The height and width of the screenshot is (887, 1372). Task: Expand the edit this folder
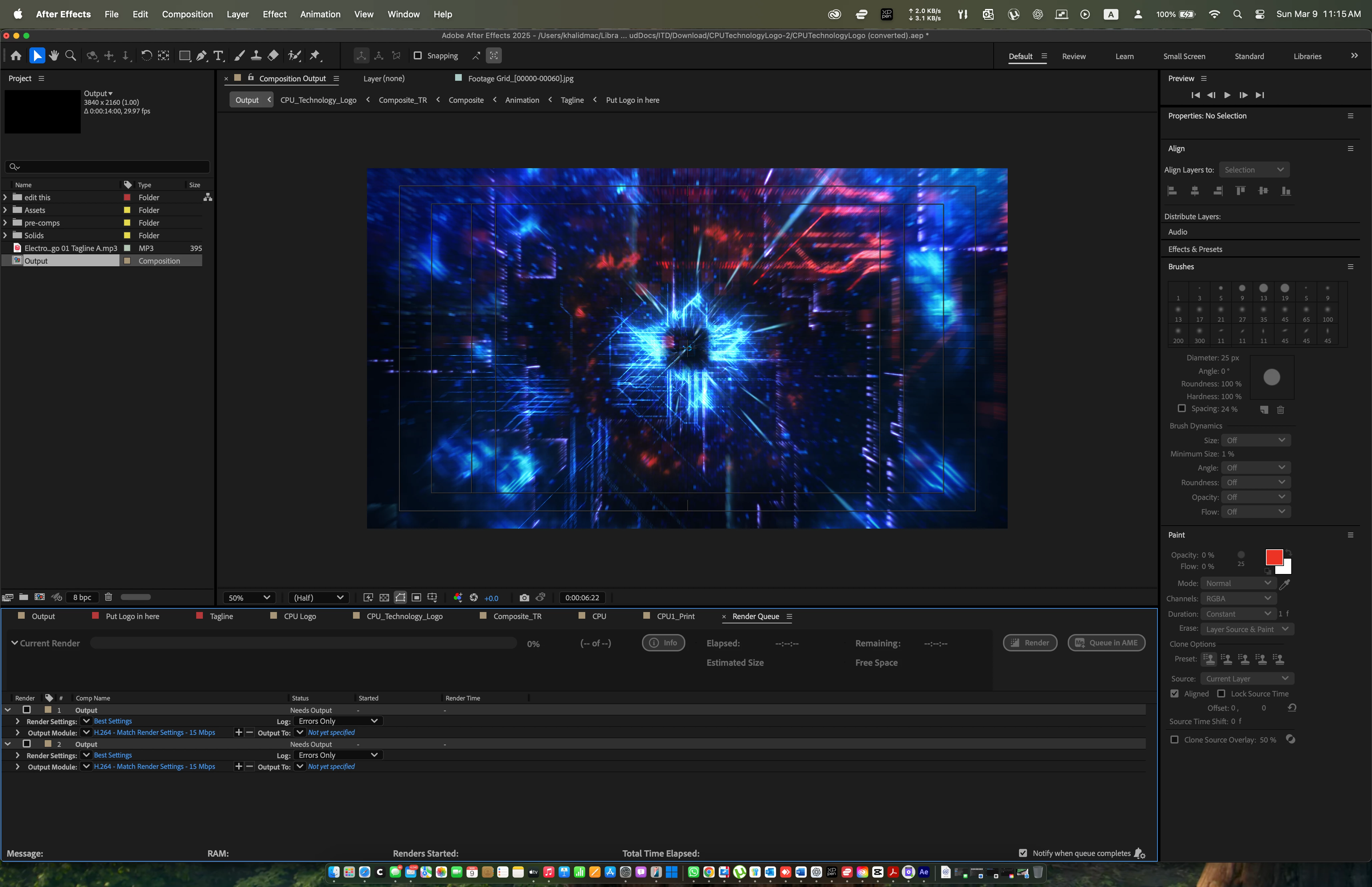click(x=5, y=198)
